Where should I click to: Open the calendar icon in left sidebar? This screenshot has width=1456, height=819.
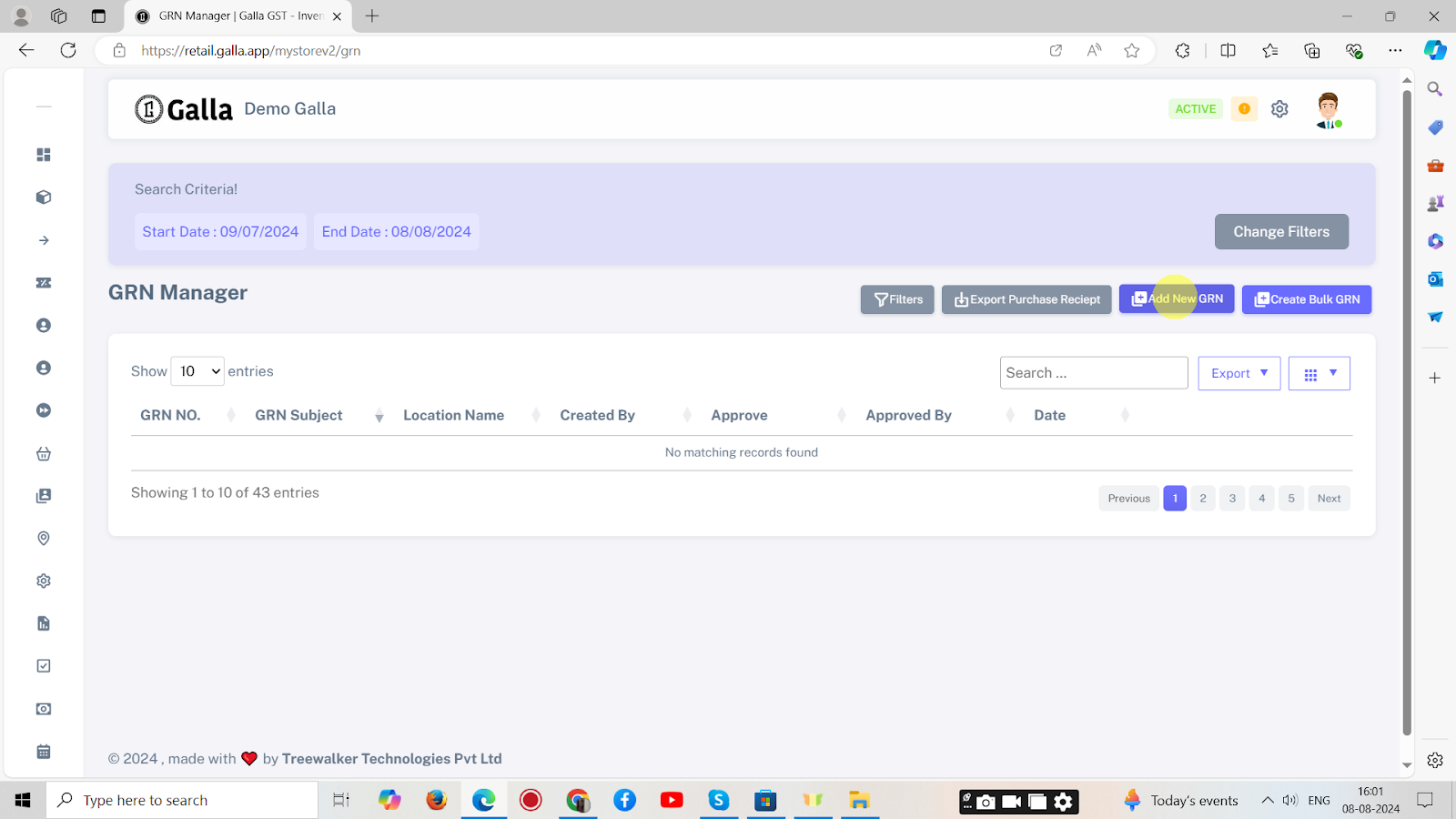coord(44,752)
